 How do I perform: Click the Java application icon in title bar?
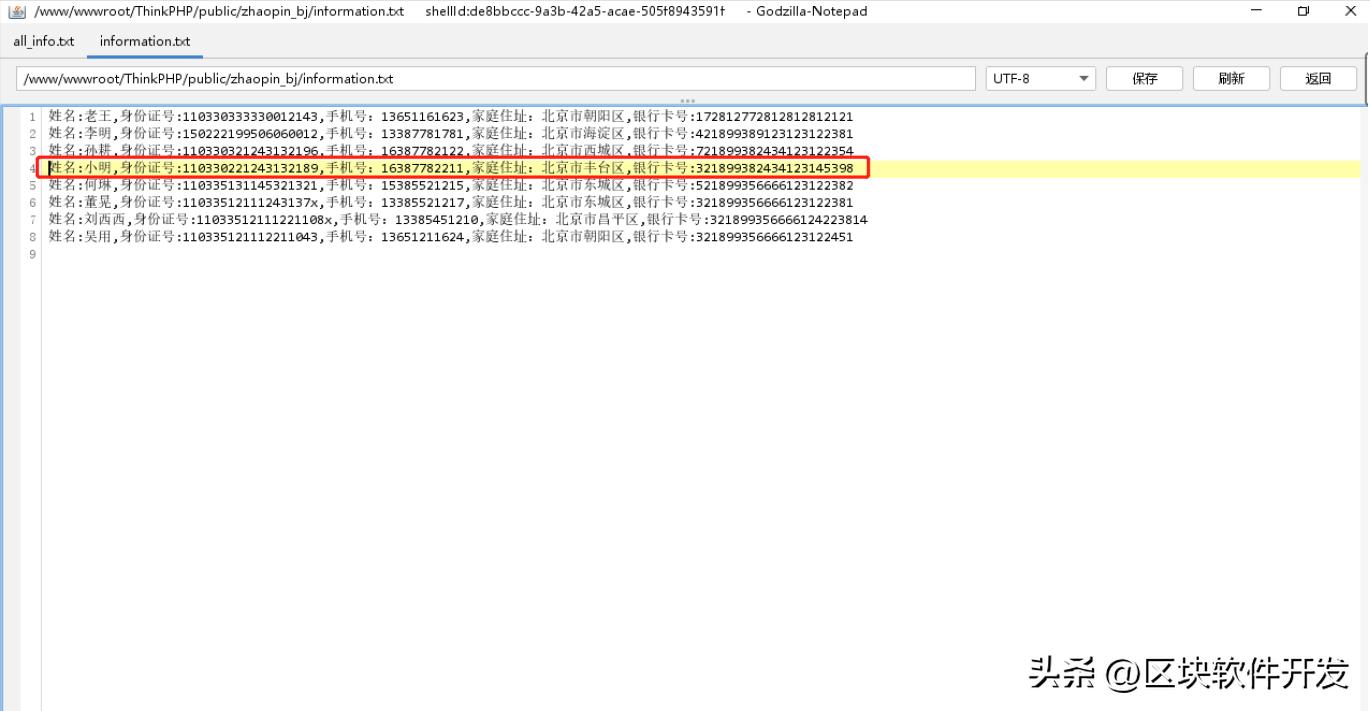click(x=17, y=11)
